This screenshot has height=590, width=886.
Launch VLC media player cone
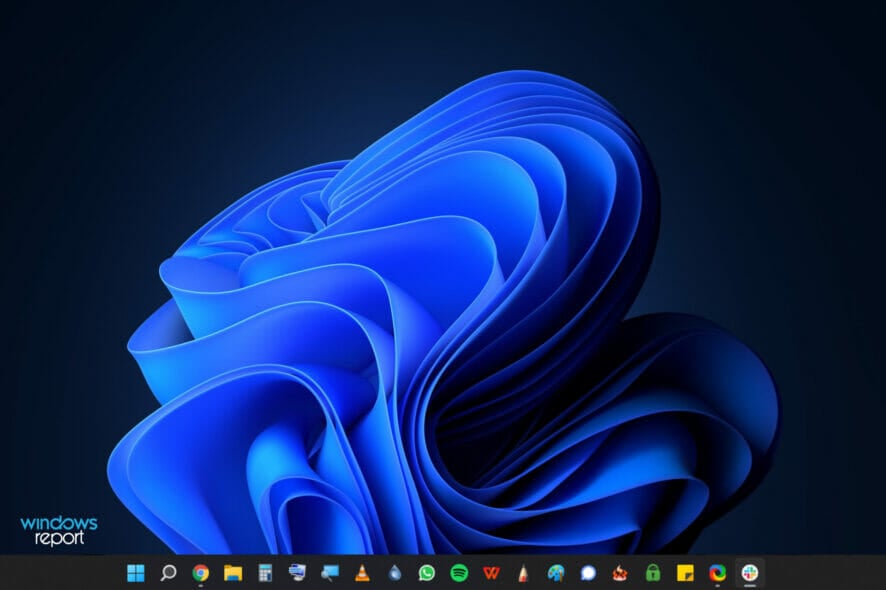tap(362, 572)
